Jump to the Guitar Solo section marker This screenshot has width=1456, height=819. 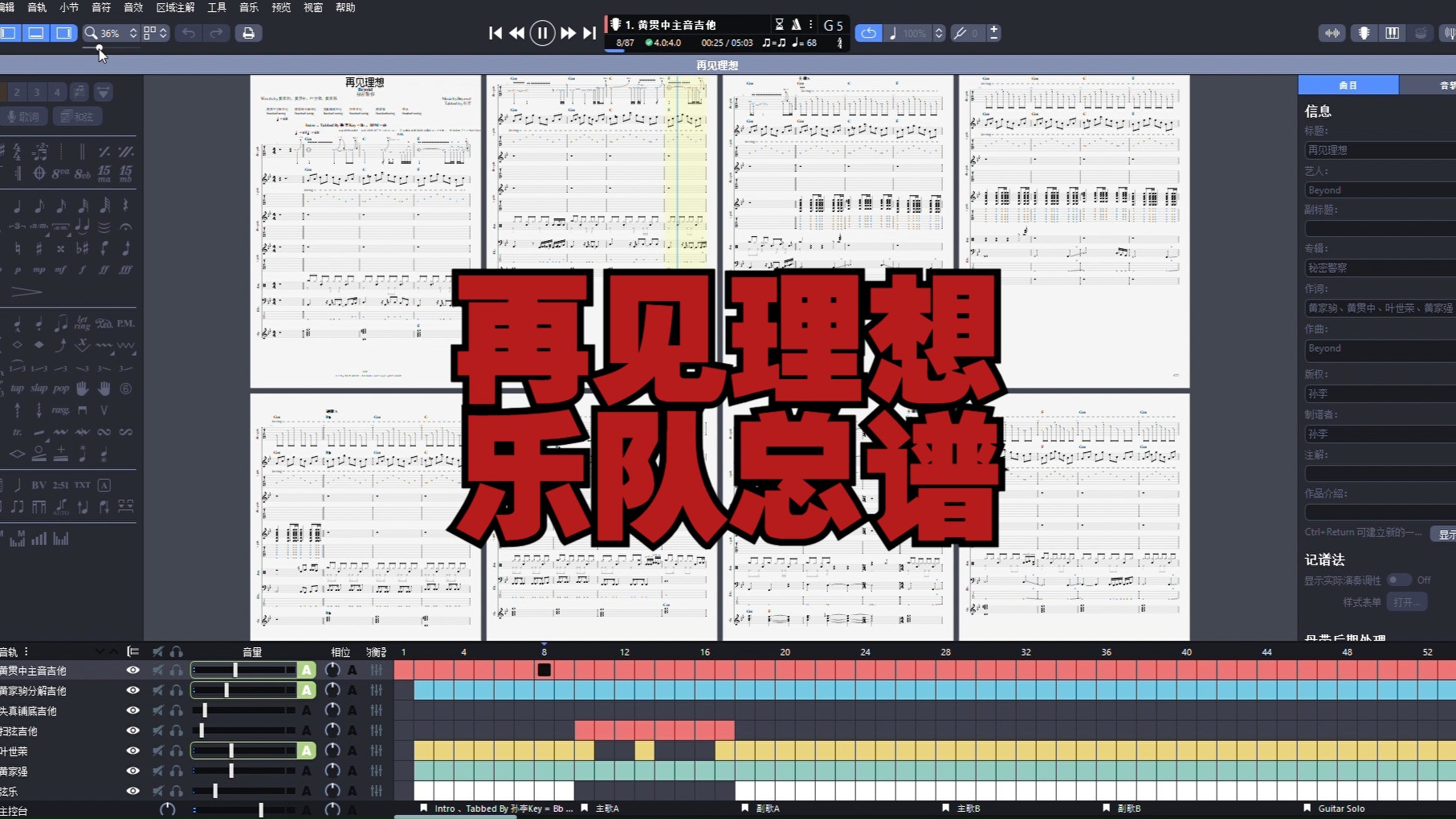pyautogui.click(x=1335, y=809)
